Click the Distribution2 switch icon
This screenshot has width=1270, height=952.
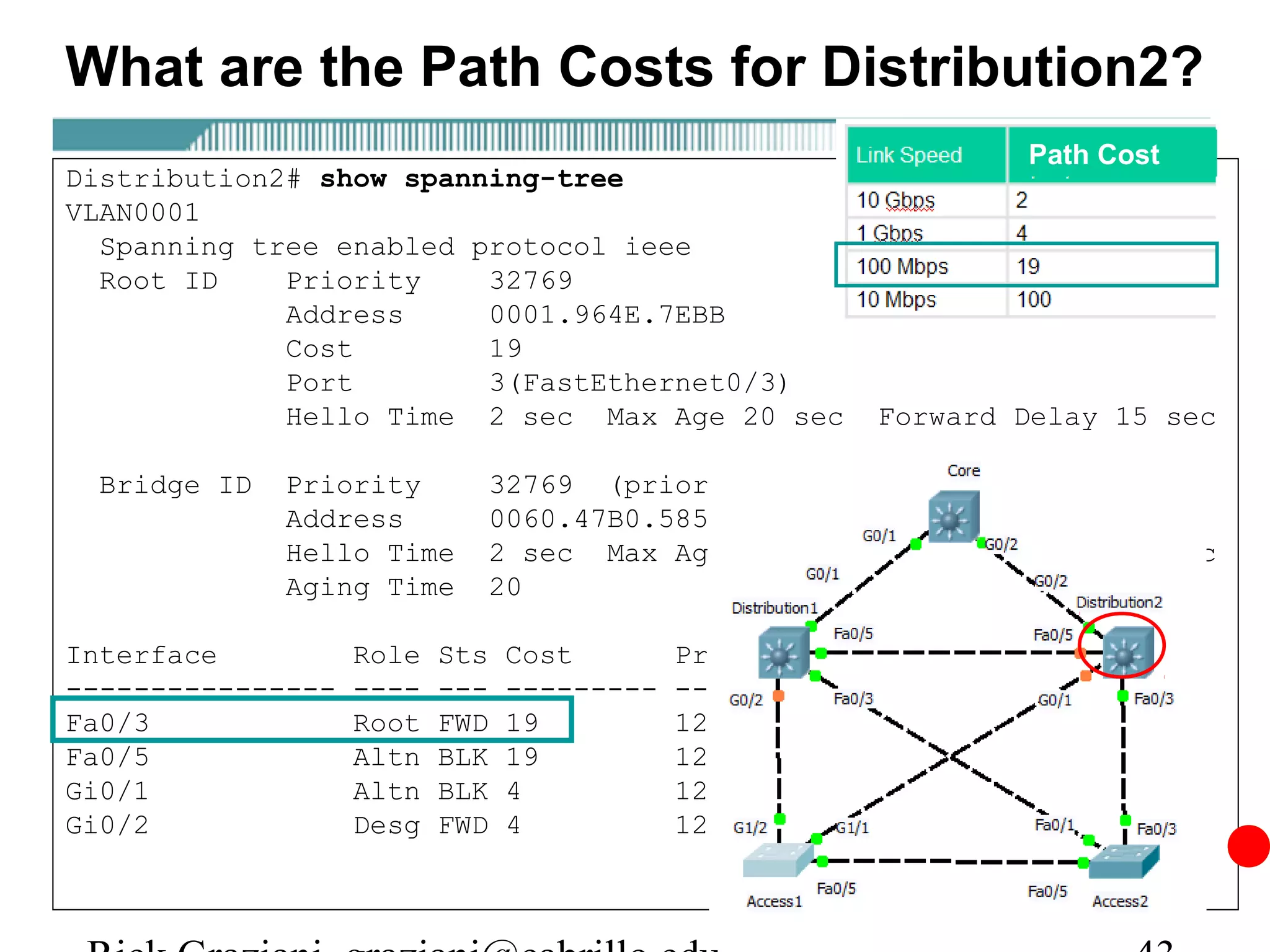[1128, 651]
